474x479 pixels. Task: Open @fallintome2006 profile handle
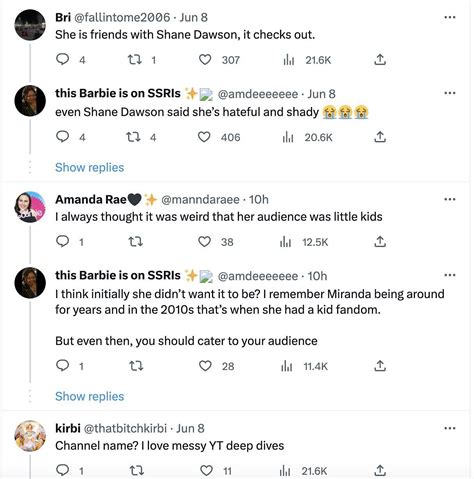coord(122,17)
